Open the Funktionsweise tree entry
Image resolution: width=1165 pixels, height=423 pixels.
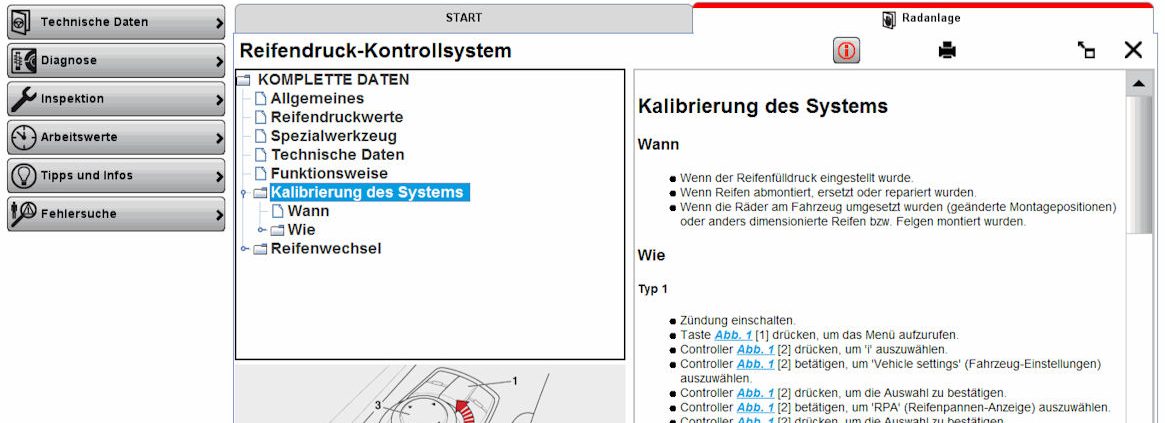point(329,173)
